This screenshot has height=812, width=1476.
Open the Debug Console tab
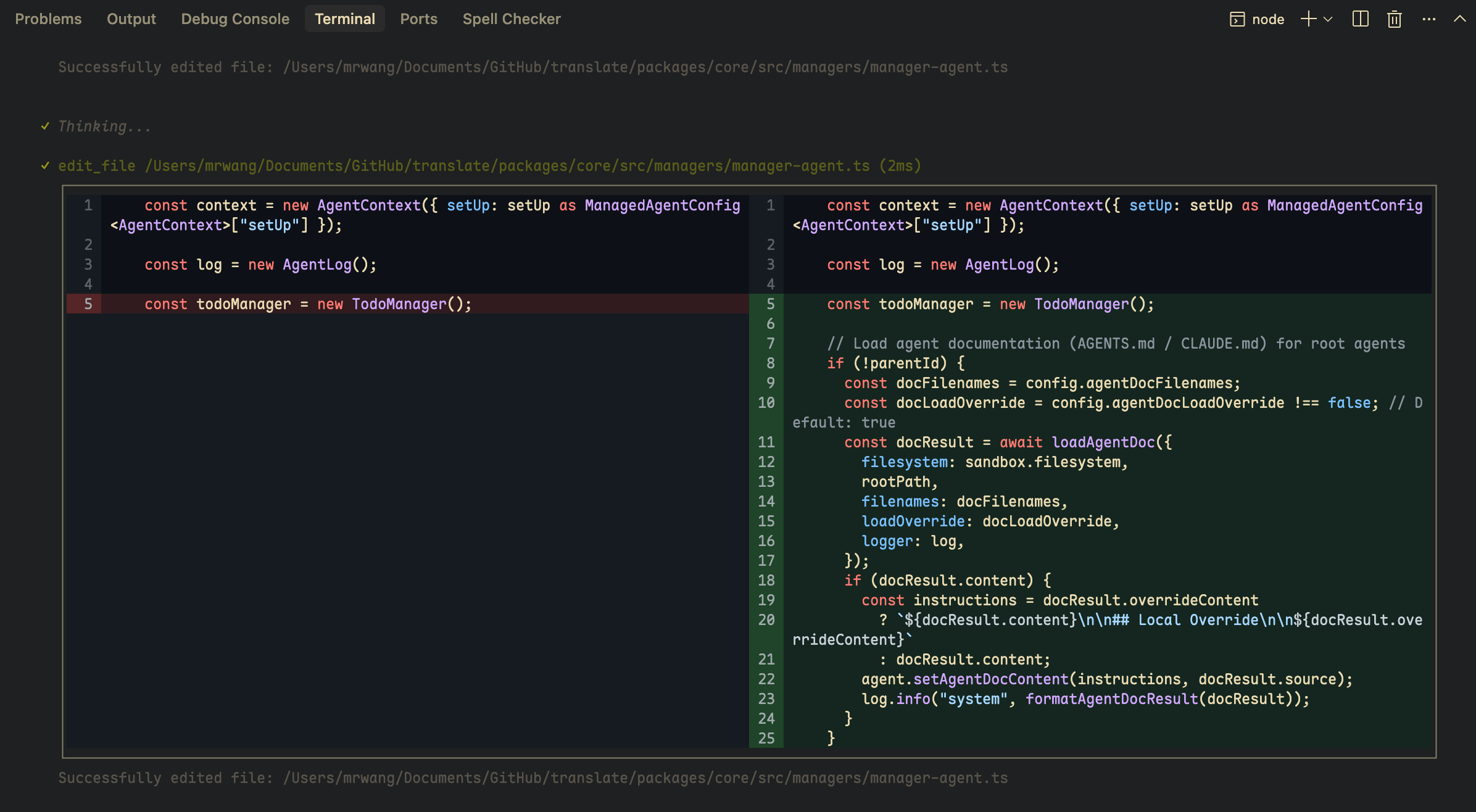click(235, 19)
